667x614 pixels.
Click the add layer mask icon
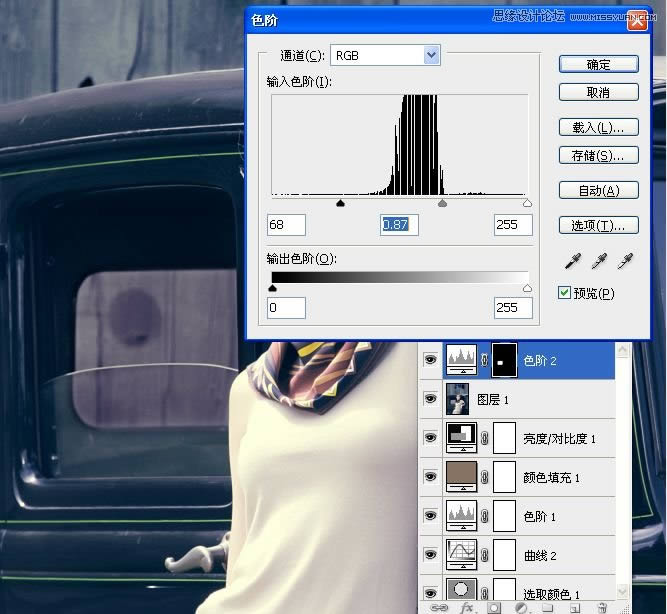[493, 607]
